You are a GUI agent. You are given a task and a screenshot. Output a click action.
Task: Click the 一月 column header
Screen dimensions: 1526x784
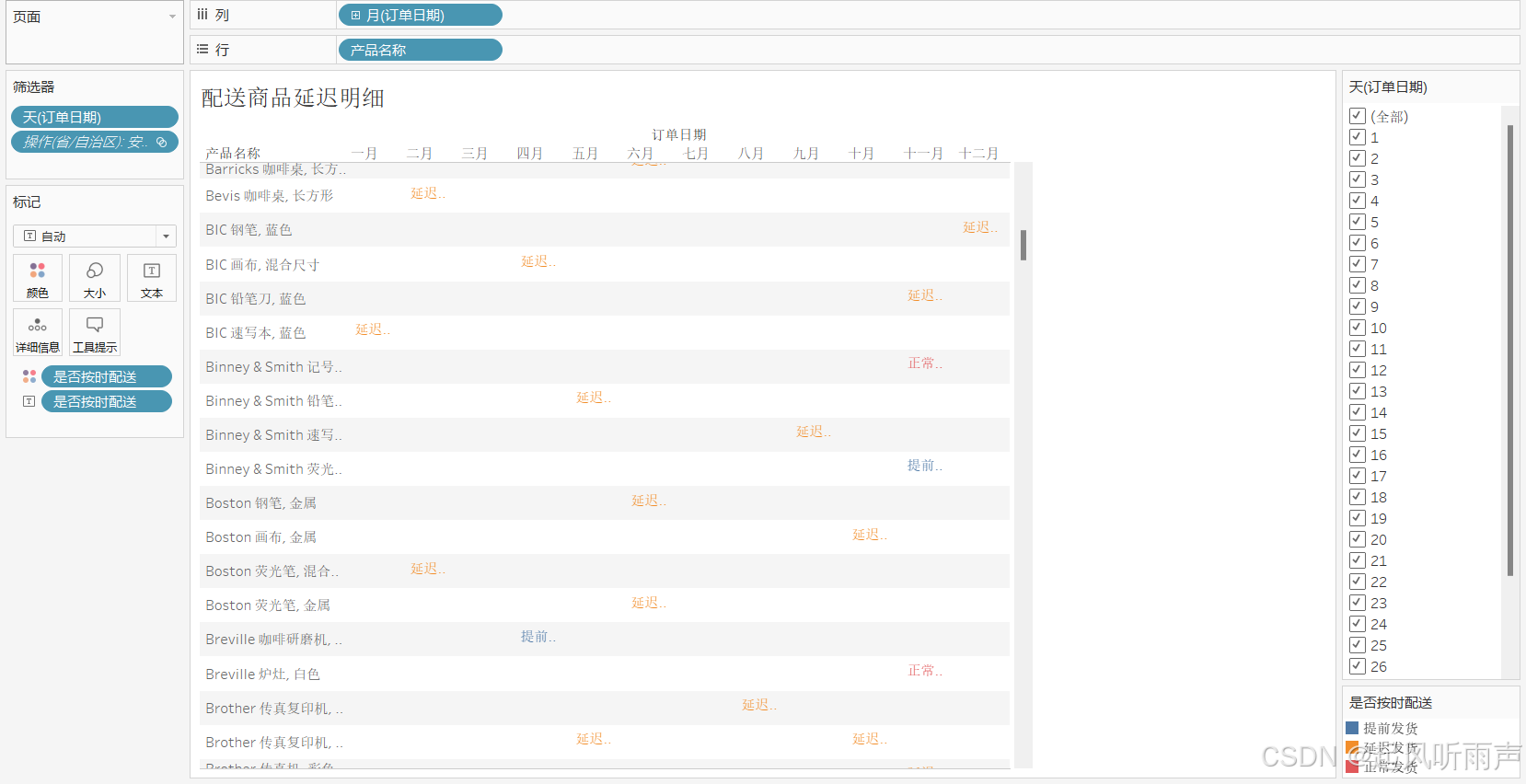pyautogui.click(x=364, y=154)
